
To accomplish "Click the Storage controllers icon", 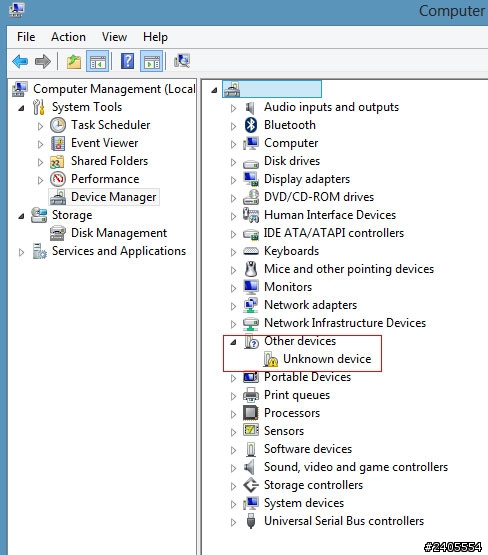I will pyautogui.click(x=251, y=485).
